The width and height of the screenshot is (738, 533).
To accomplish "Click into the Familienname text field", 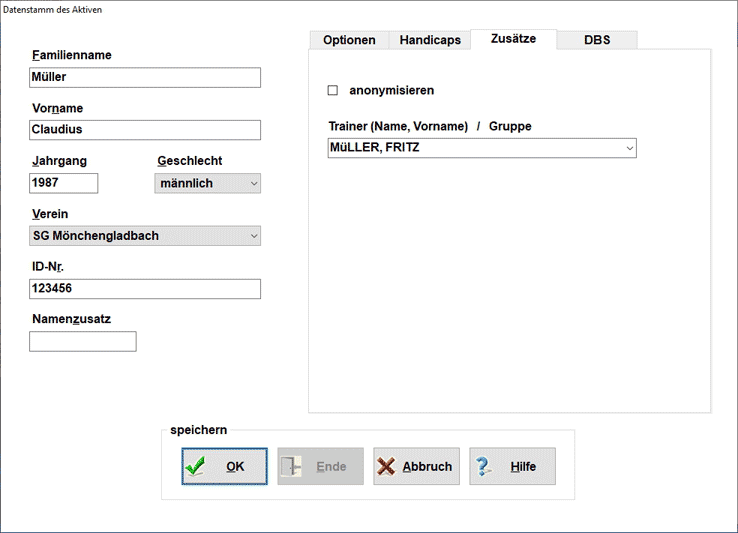I will (145, 78).
